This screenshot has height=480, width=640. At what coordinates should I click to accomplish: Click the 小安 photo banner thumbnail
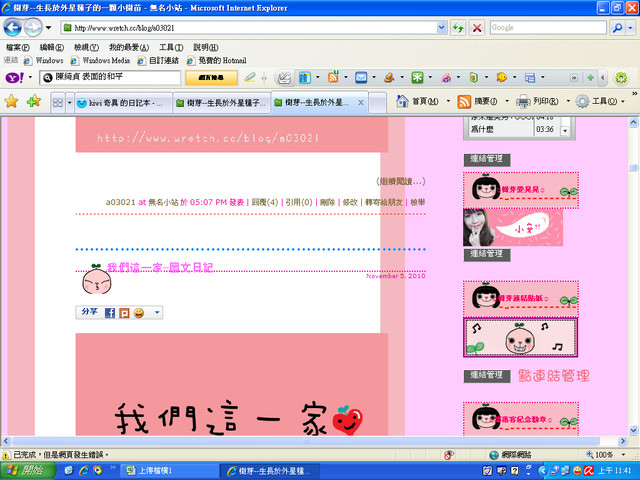513,227
